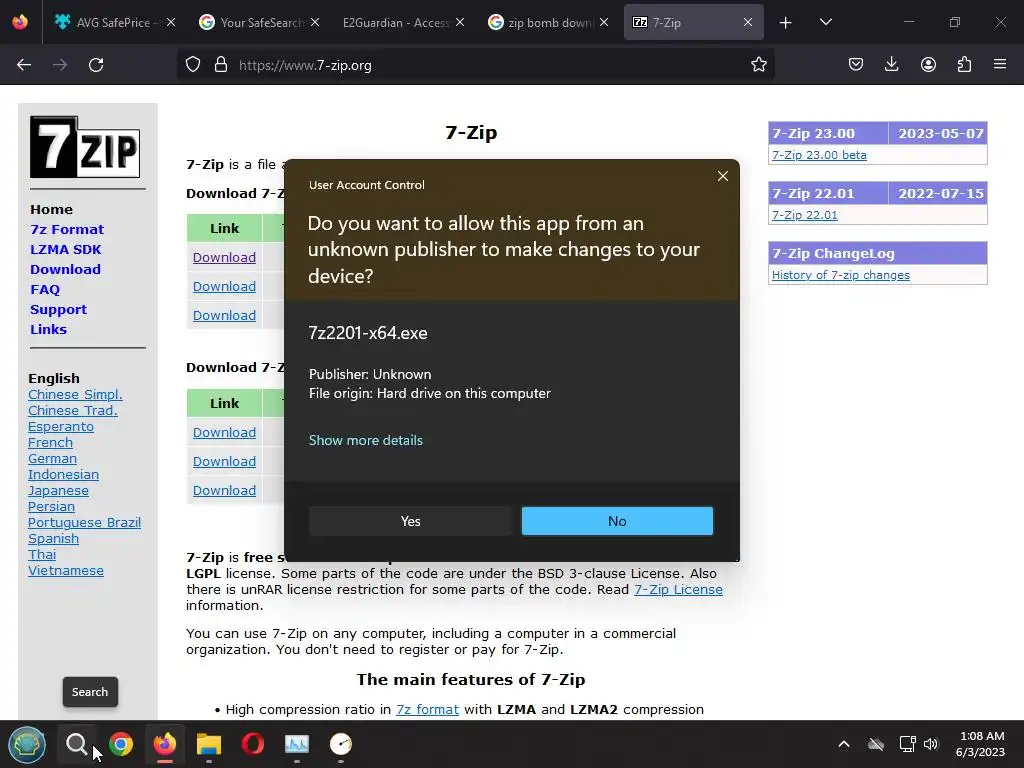
Task: Switch language to German
Action: pyautogui.click(x=52, y=458)
